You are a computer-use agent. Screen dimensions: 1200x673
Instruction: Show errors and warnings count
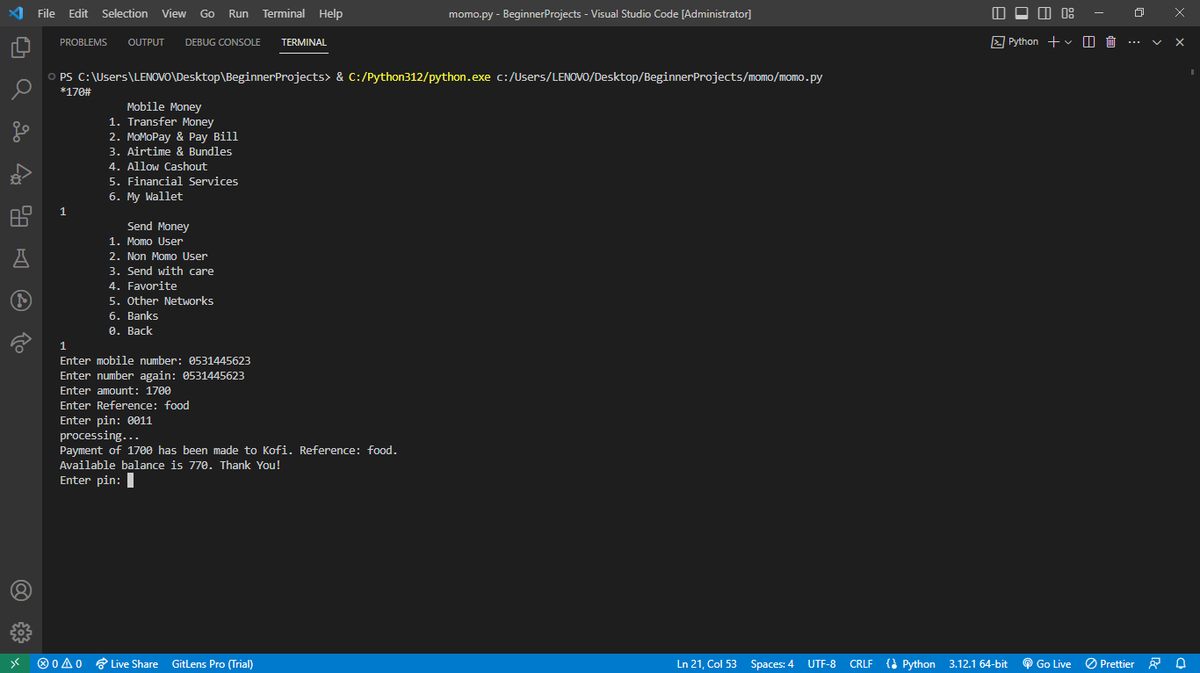59,663
